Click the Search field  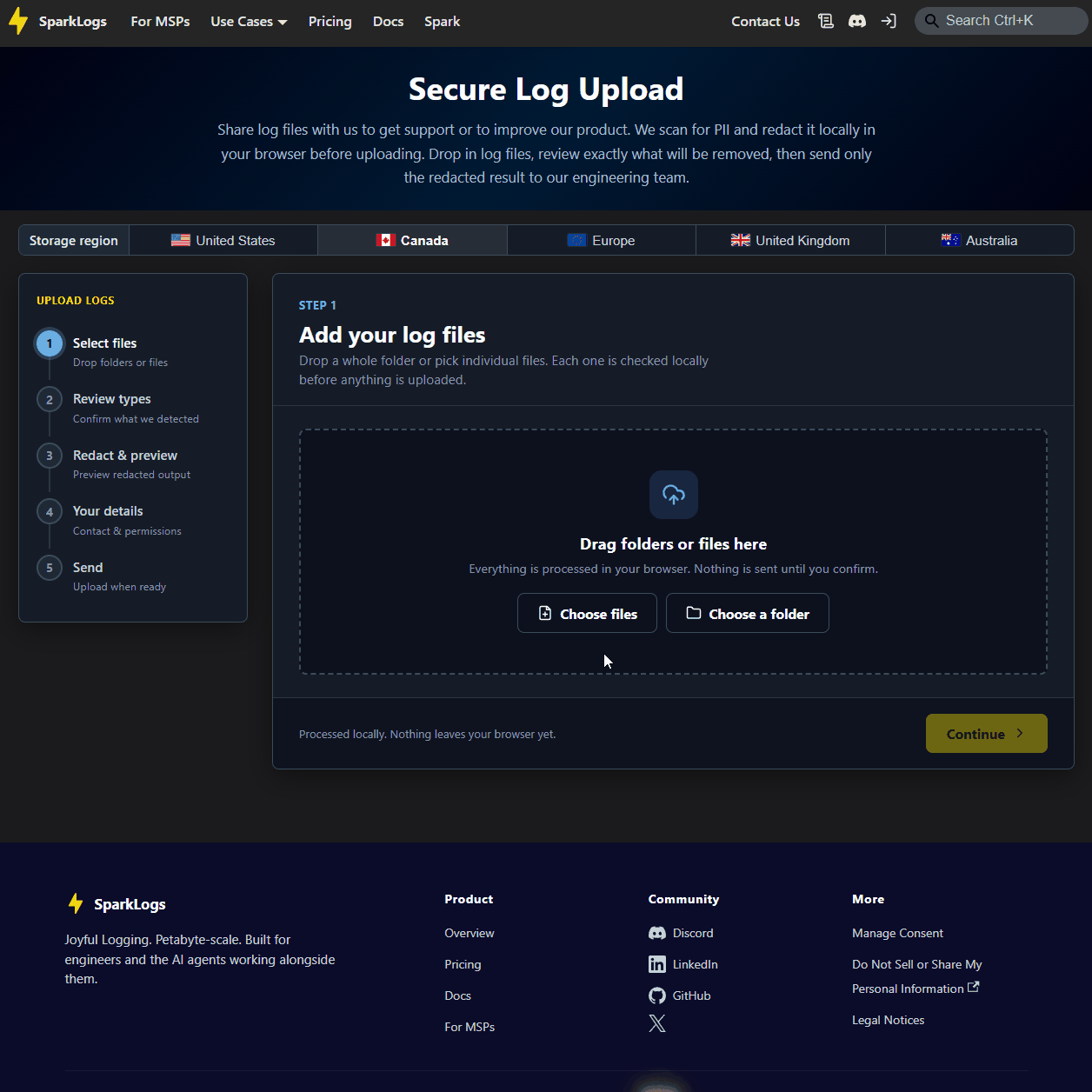[x=1002, y=21]
